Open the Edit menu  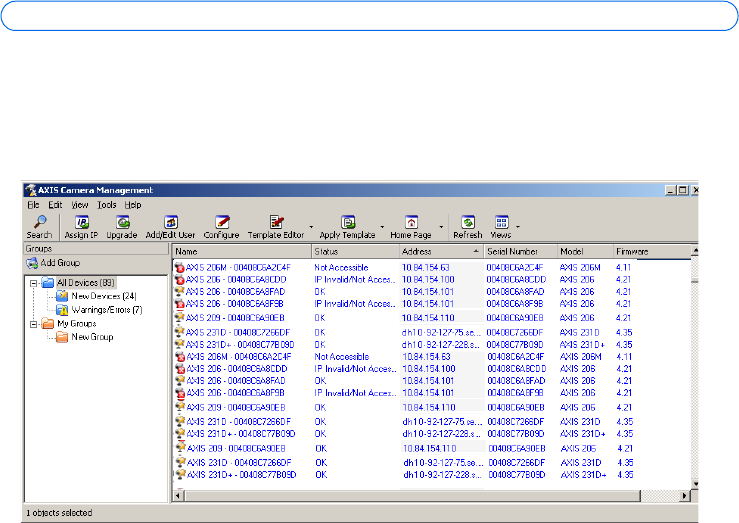pos(55,205)
